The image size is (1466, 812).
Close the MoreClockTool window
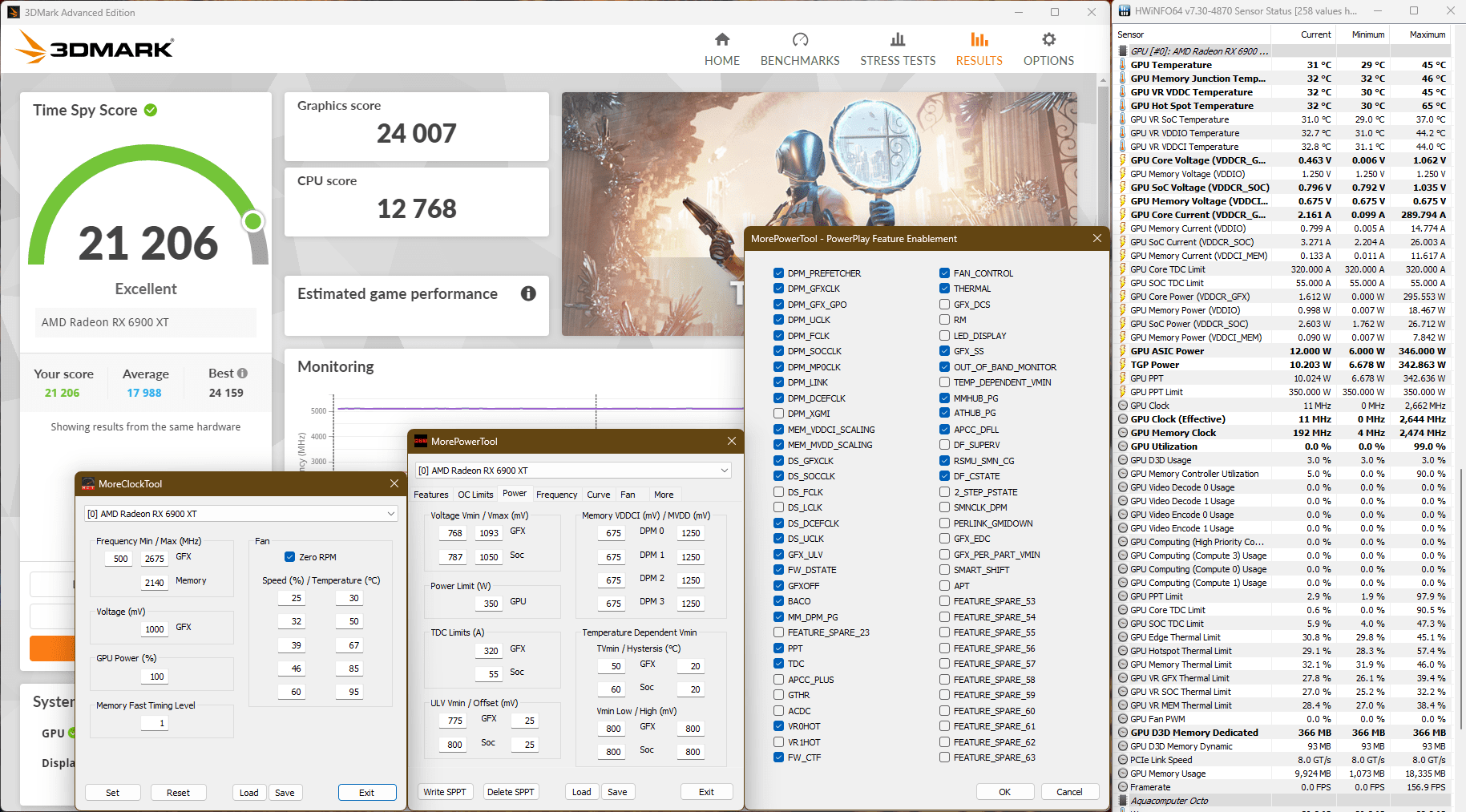point(394,483)
